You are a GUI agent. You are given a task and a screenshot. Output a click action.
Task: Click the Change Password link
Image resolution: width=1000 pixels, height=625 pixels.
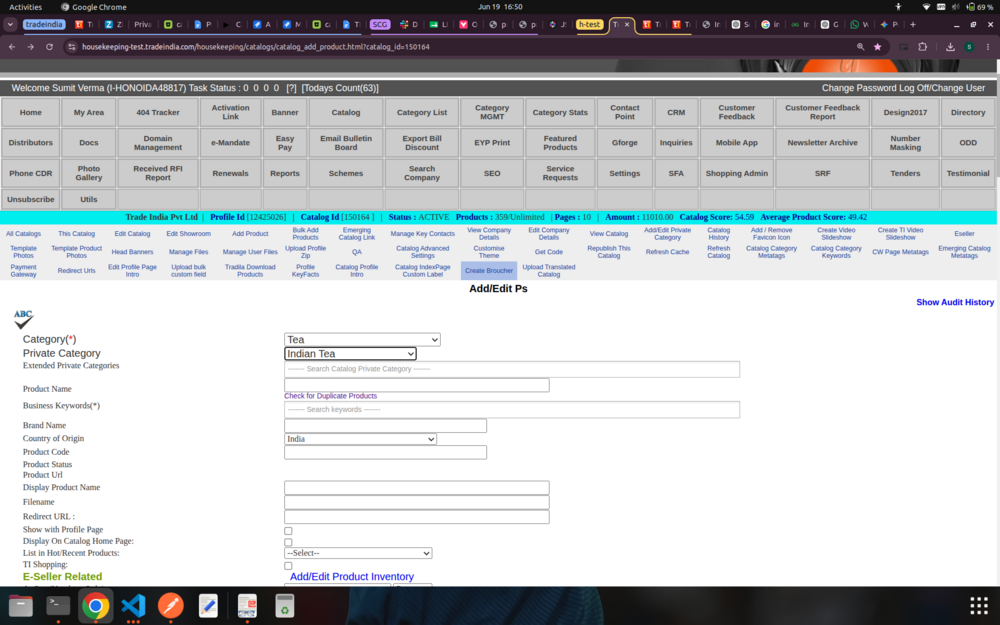tap(858, 88)
